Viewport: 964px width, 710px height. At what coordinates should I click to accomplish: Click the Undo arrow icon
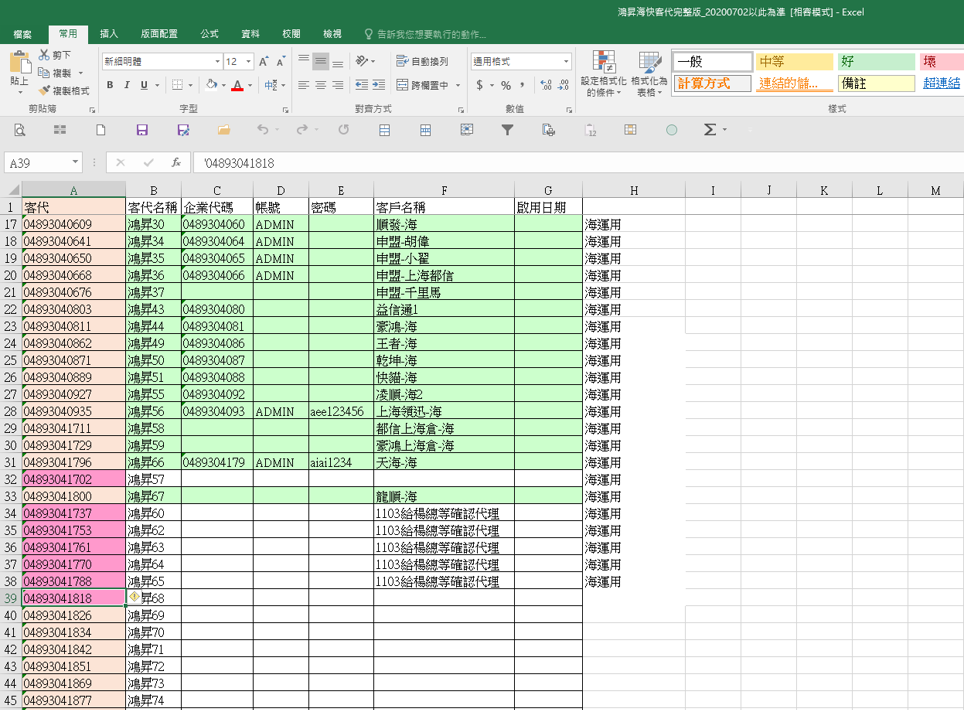pyautogui.click(x=262, y=130)
